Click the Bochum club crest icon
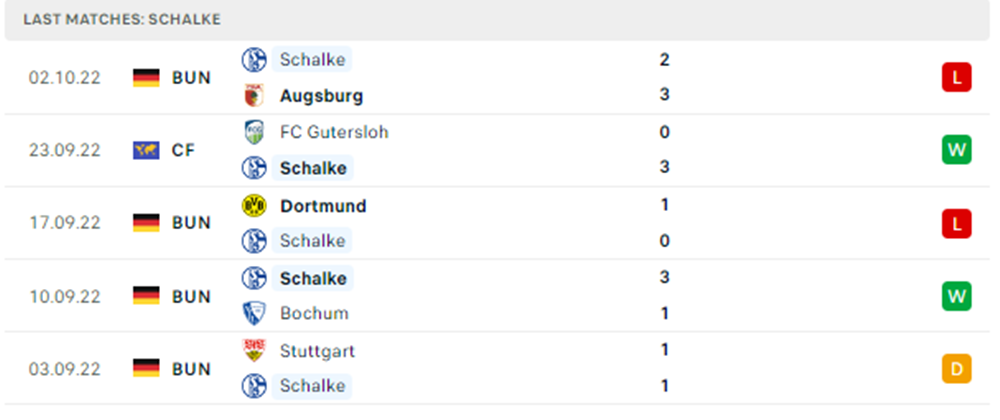The width and height of the screenshot is (1000, 420). click(254, 313)
